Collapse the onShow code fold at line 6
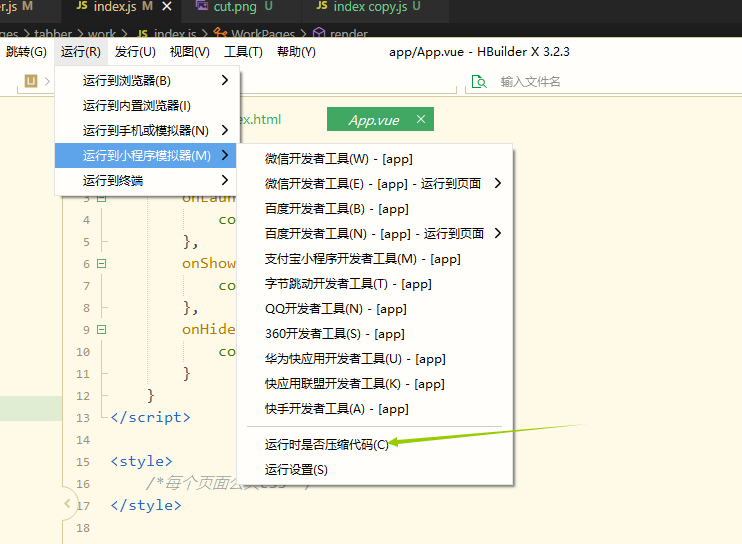The width and height of the screenshot is (742, 544). click(x=101, y=263)
